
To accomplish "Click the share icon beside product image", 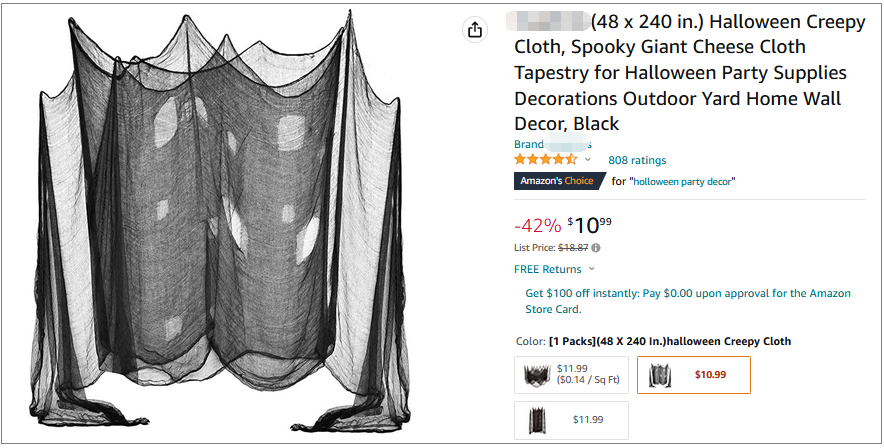I will (475, 30).
